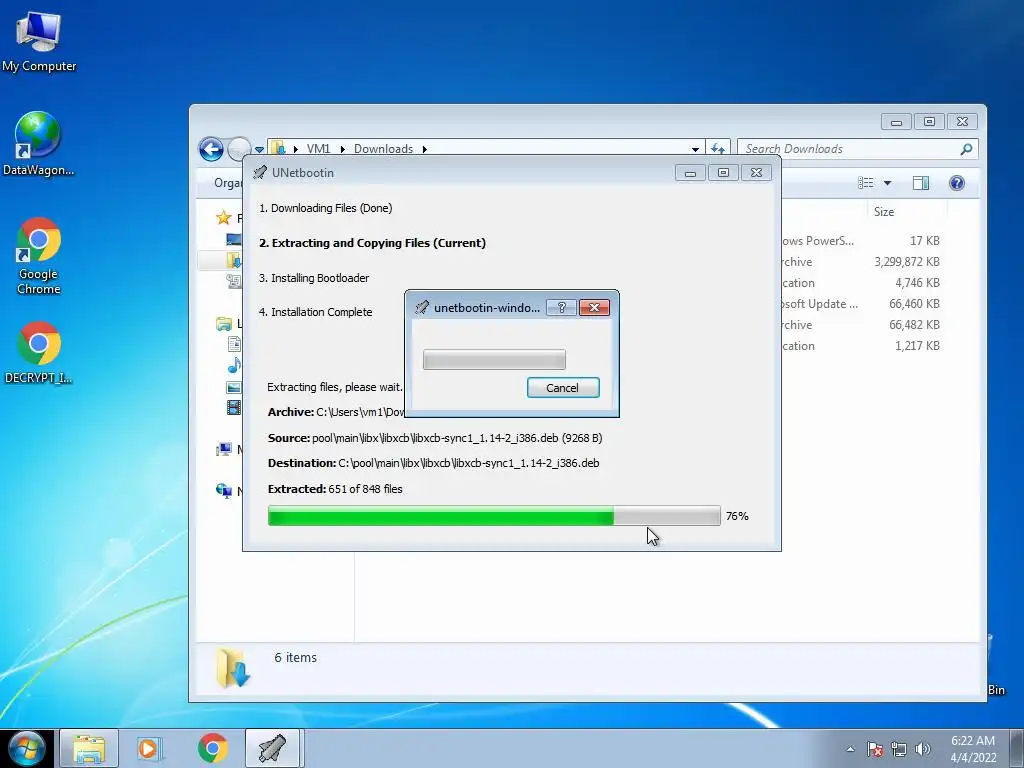1024x768 pixels.
Task: Click the taskbar clock showing 6:22 AM
Action: pyautogui.click(x=973, y=749)
